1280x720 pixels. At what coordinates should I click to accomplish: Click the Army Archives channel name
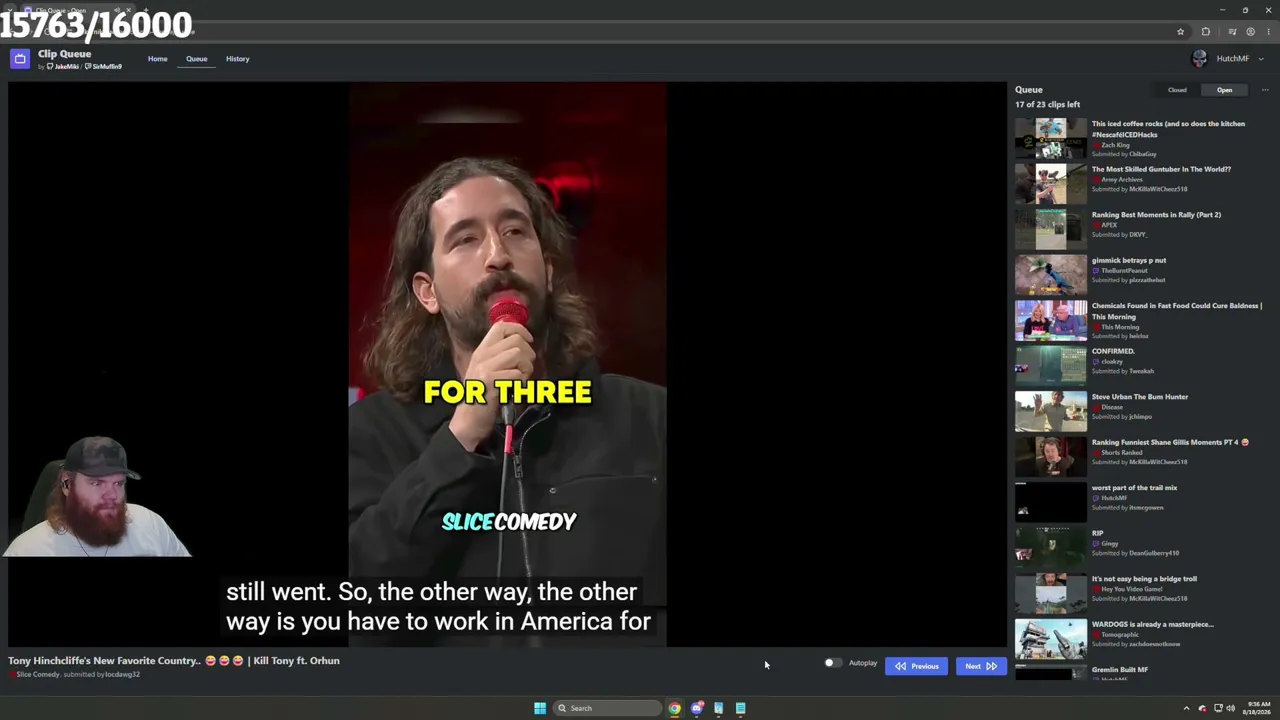[1122, 180]
